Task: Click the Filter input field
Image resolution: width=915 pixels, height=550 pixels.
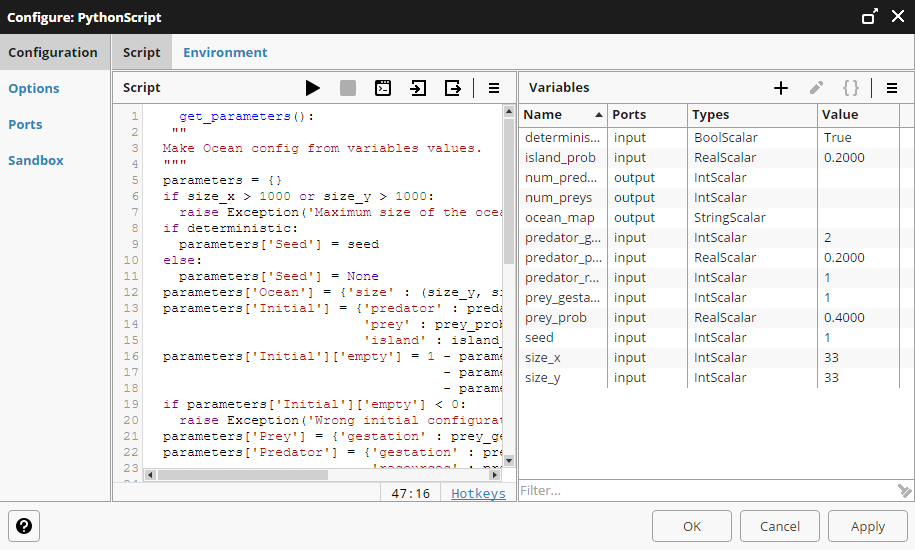Action: coord(707,491)
